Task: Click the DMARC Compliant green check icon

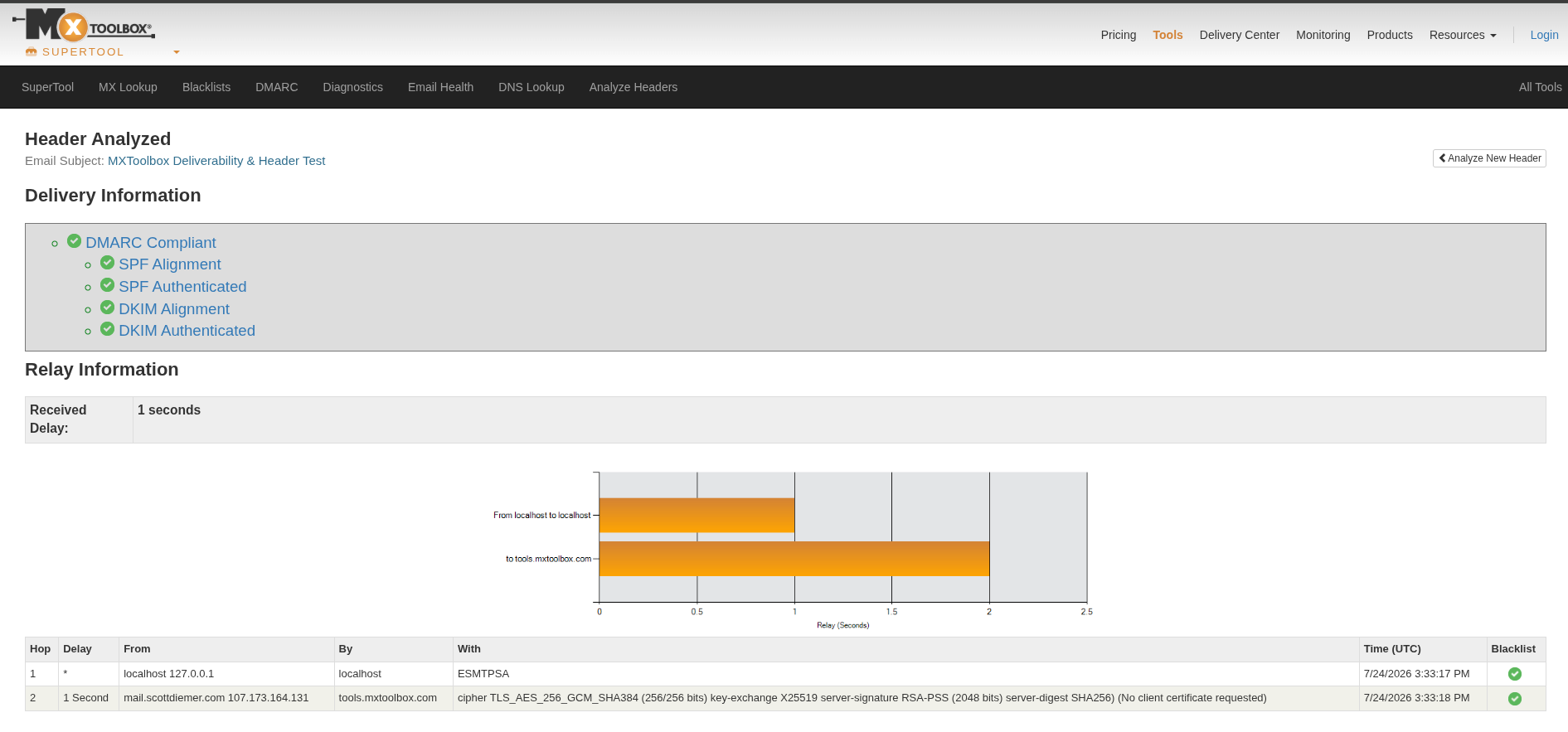Action: [75, 240]
